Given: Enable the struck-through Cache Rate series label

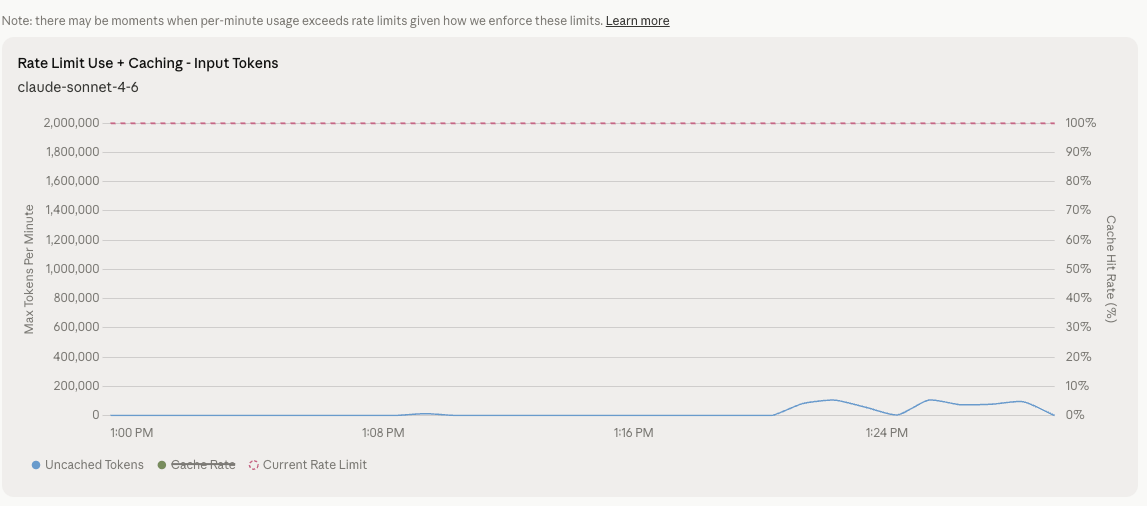Looking at the screenshot, I should pyautogui.click(x=203, y=465).
